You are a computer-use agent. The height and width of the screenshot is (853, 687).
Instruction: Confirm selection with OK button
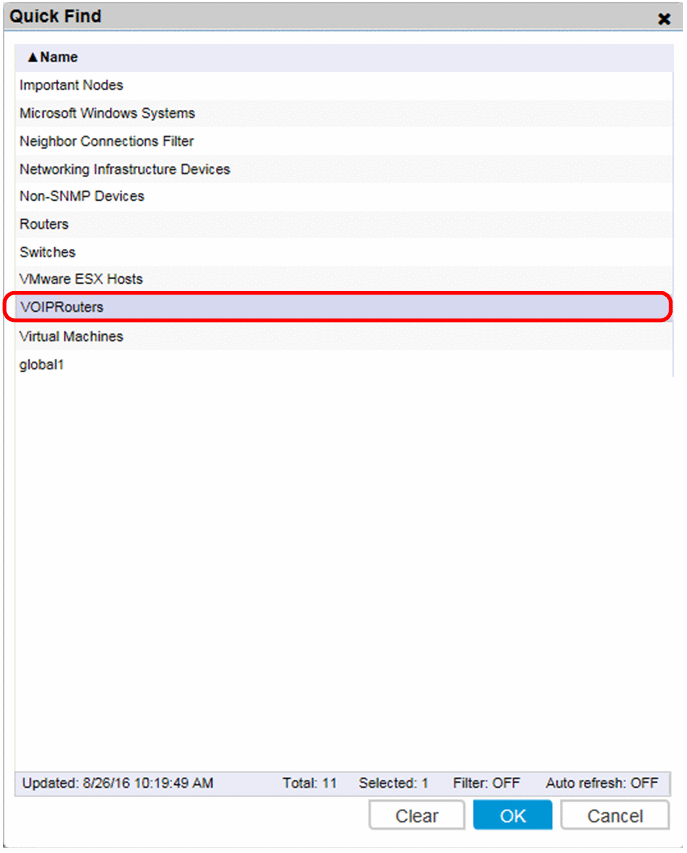click(x=513, y=816)
